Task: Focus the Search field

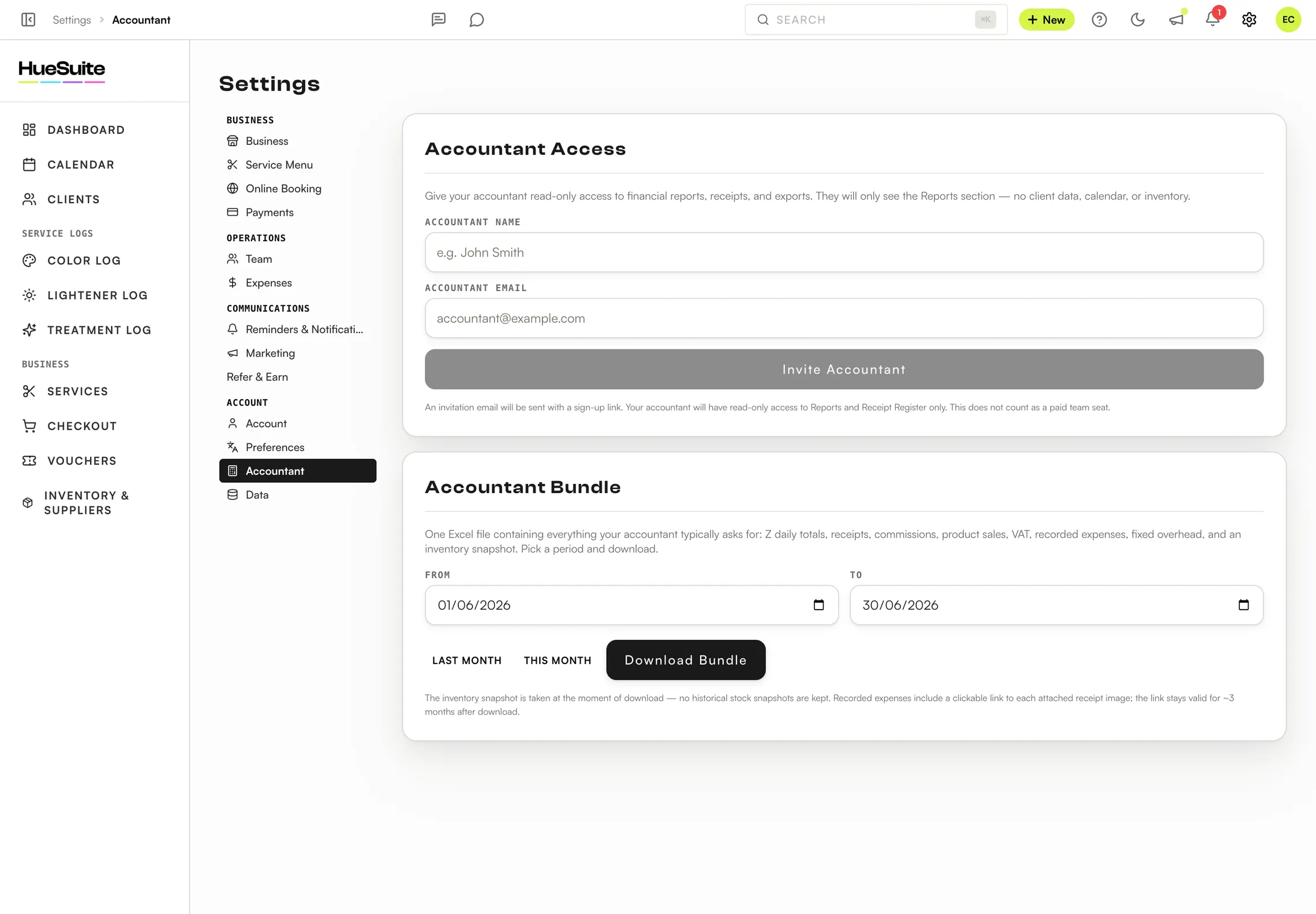Action: [x=876, y=20]
